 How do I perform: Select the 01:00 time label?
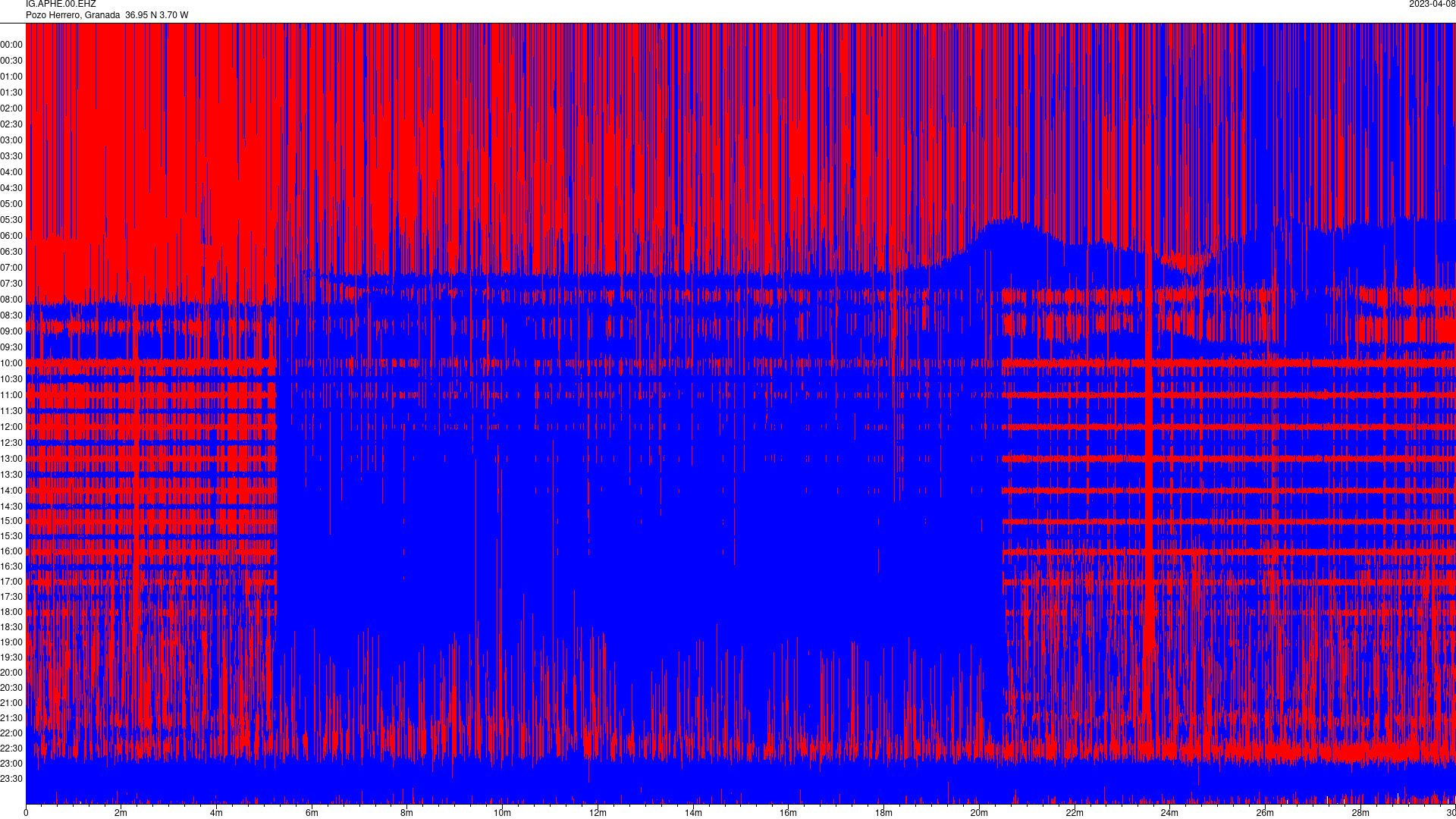click(x=11, y=77)
